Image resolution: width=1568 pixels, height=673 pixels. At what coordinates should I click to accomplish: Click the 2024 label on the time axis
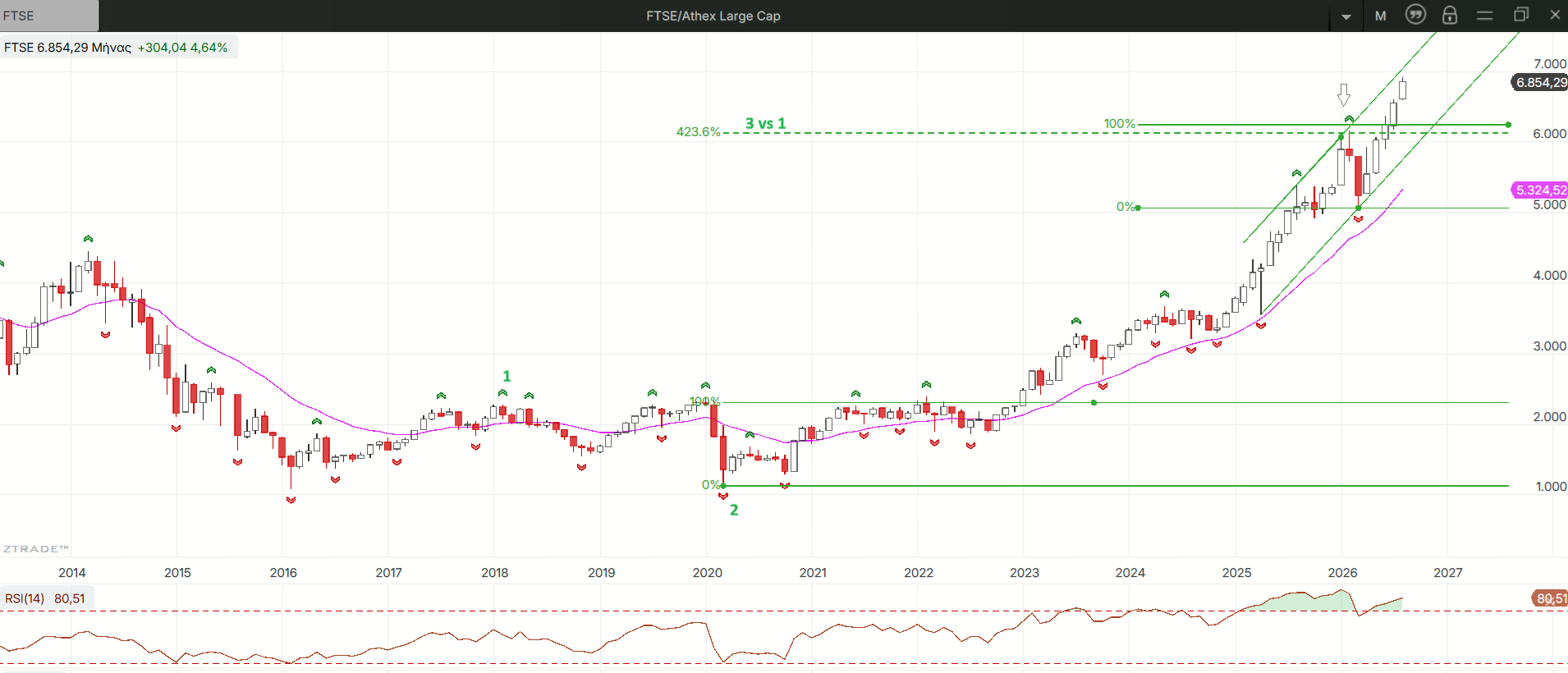point(1130,573)
